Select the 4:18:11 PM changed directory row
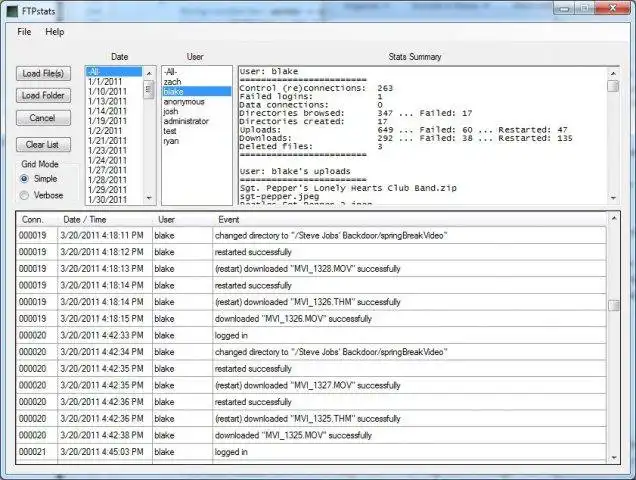The width and height of the screenshot is (636, 480). (312, 235)
